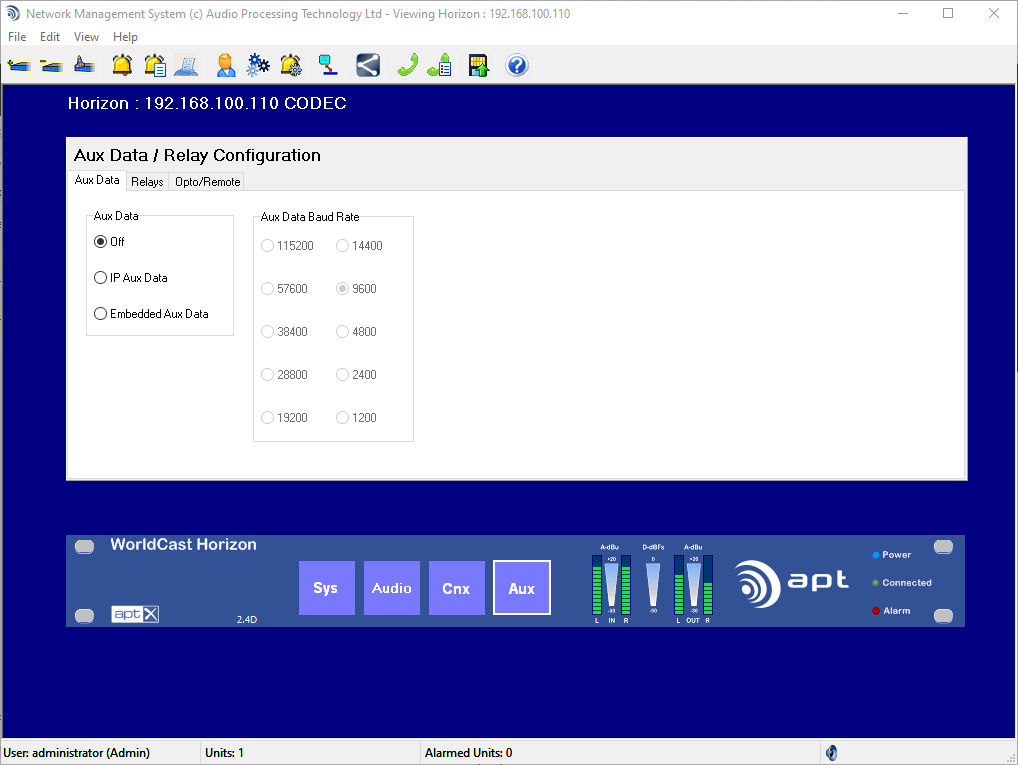Viewport: 1018px width, 765px height.
Task: Choose the 115200 baud rate
Action: (287, 245)
